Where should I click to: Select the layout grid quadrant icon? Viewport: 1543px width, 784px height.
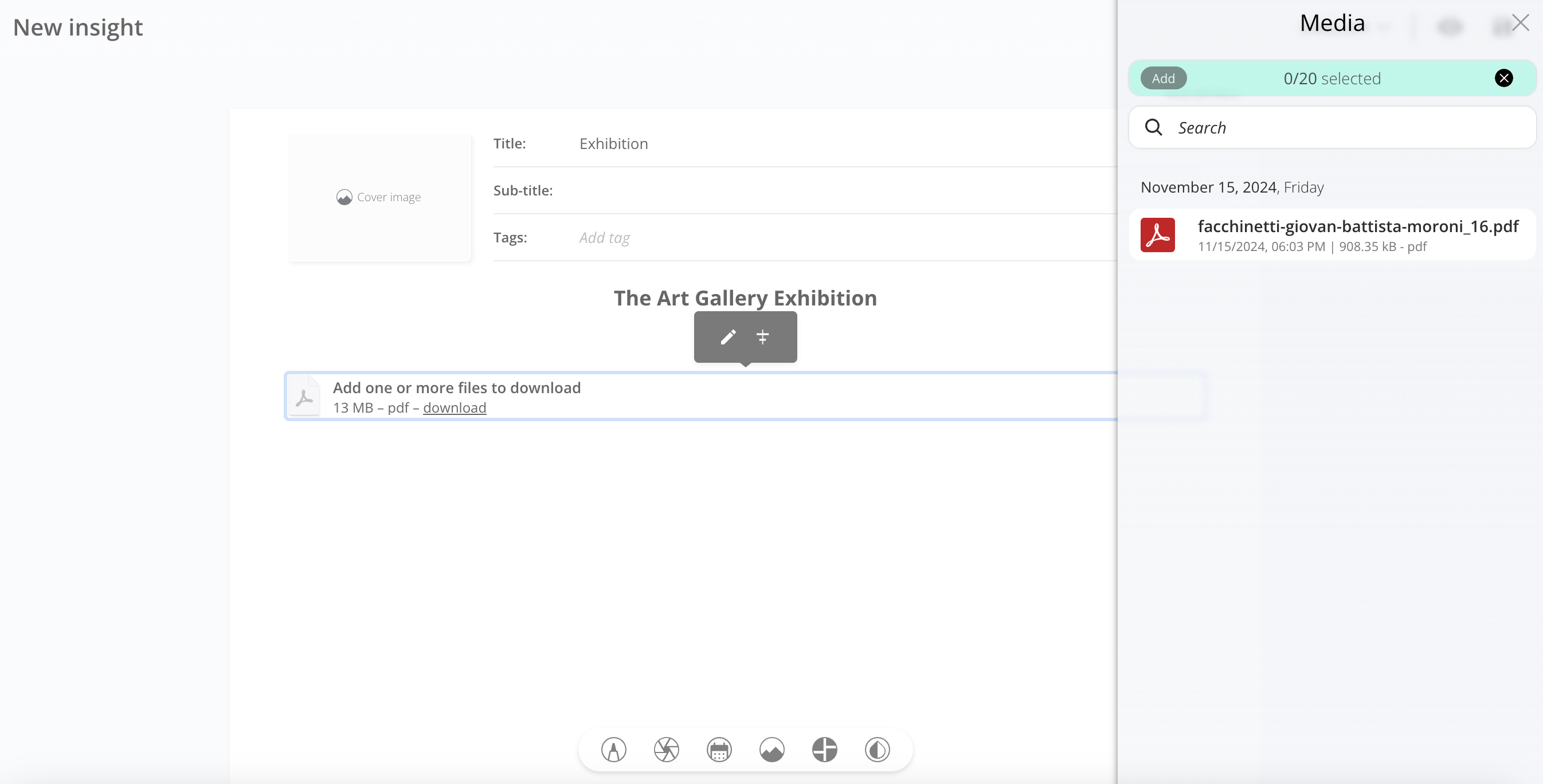click(824, 749)
